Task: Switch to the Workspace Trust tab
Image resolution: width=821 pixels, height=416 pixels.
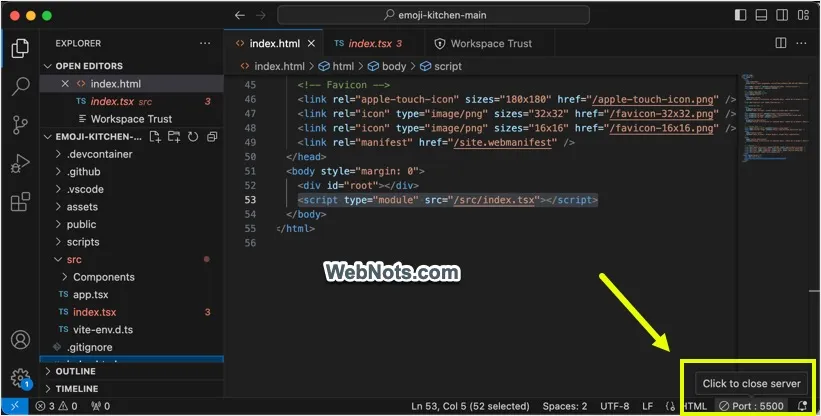Action: pos(490,44)
